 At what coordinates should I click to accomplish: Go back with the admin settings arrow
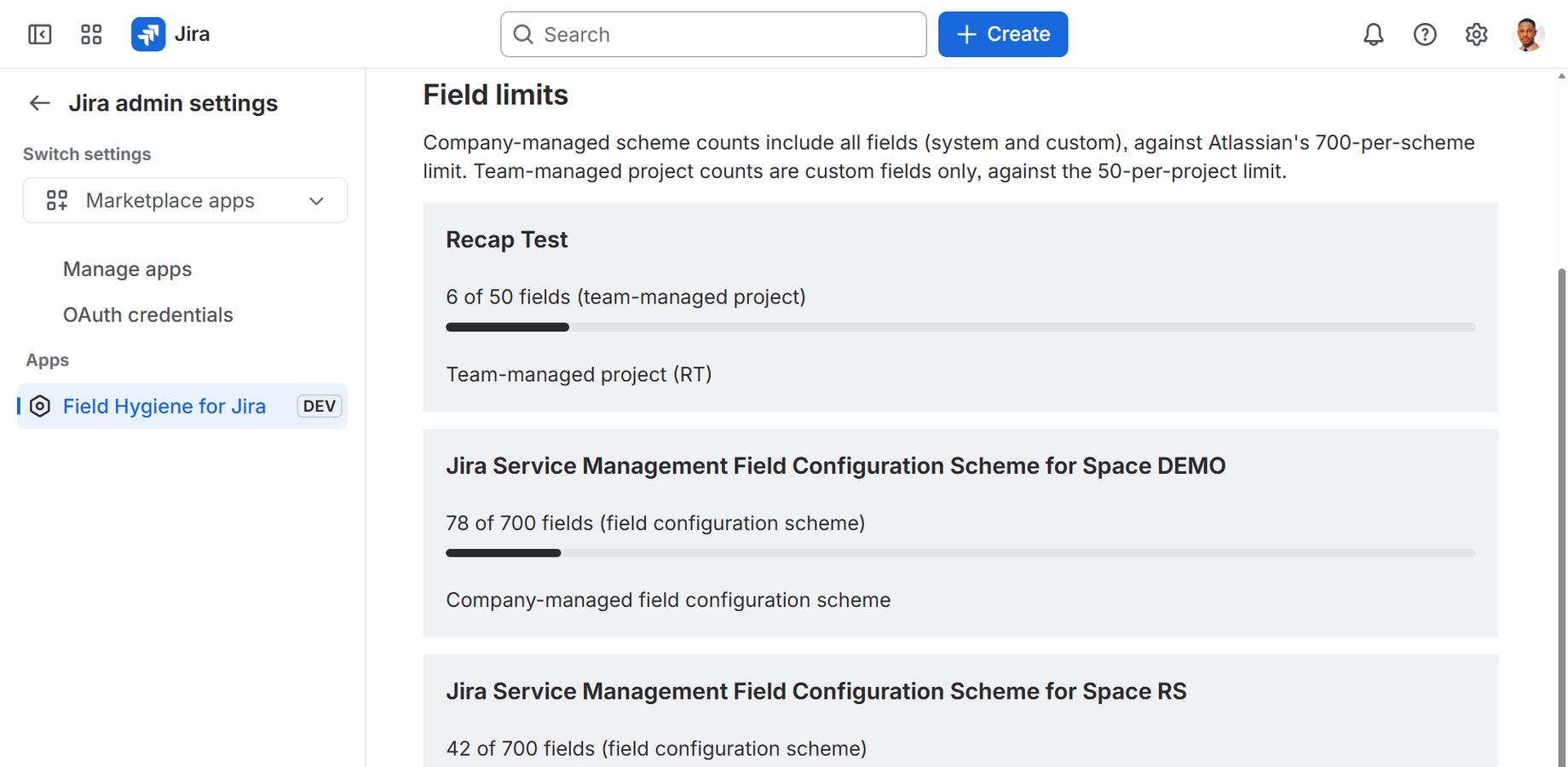pos(40,103)
